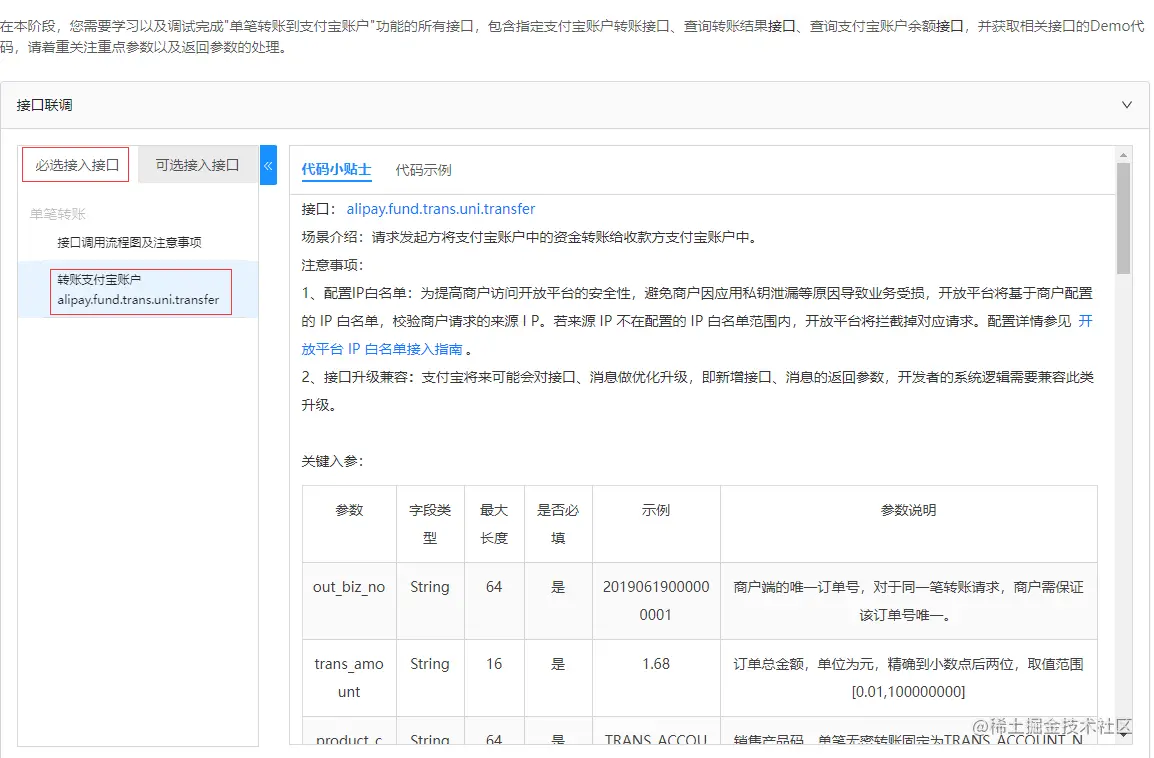The image size is (1154, 758).
Task: Click the 是否必填 column header
Action: 558,524
